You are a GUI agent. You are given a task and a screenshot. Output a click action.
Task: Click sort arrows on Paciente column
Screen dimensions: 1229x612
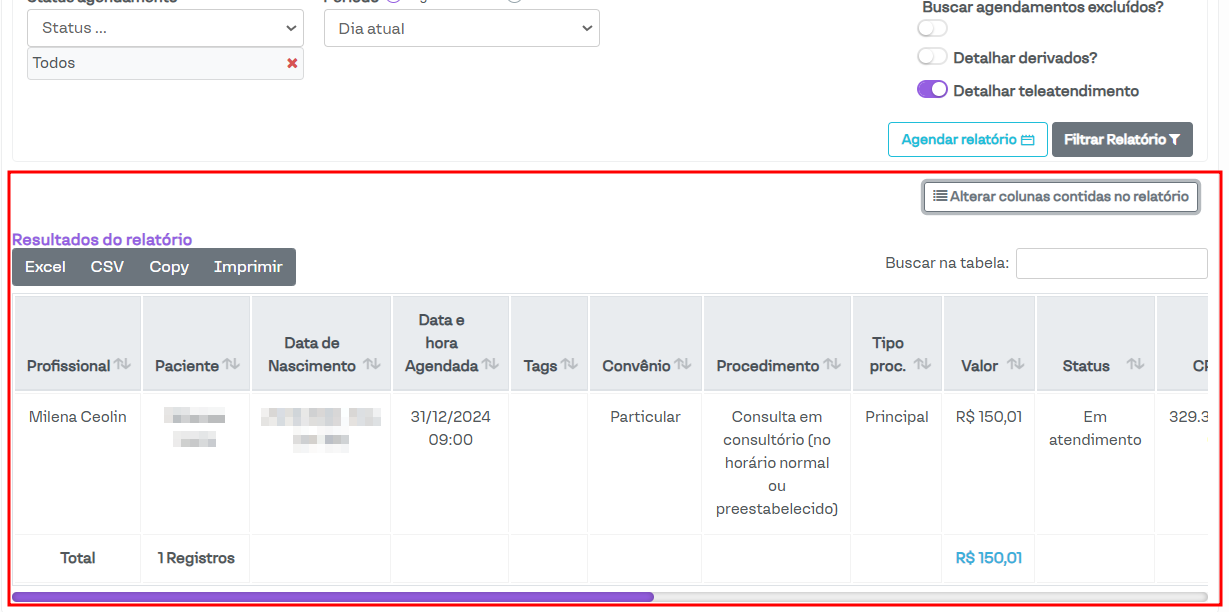click(231, 365)
